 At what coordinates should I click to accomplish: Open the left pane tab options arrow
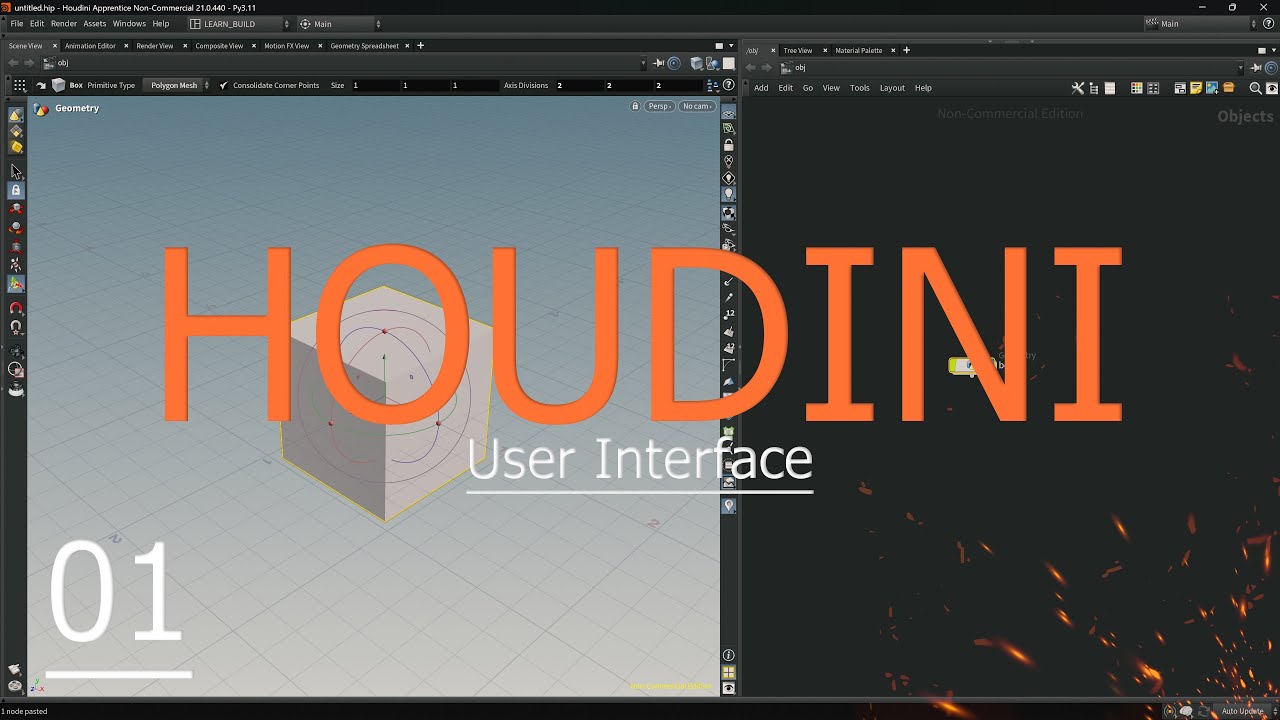[731, 45]
